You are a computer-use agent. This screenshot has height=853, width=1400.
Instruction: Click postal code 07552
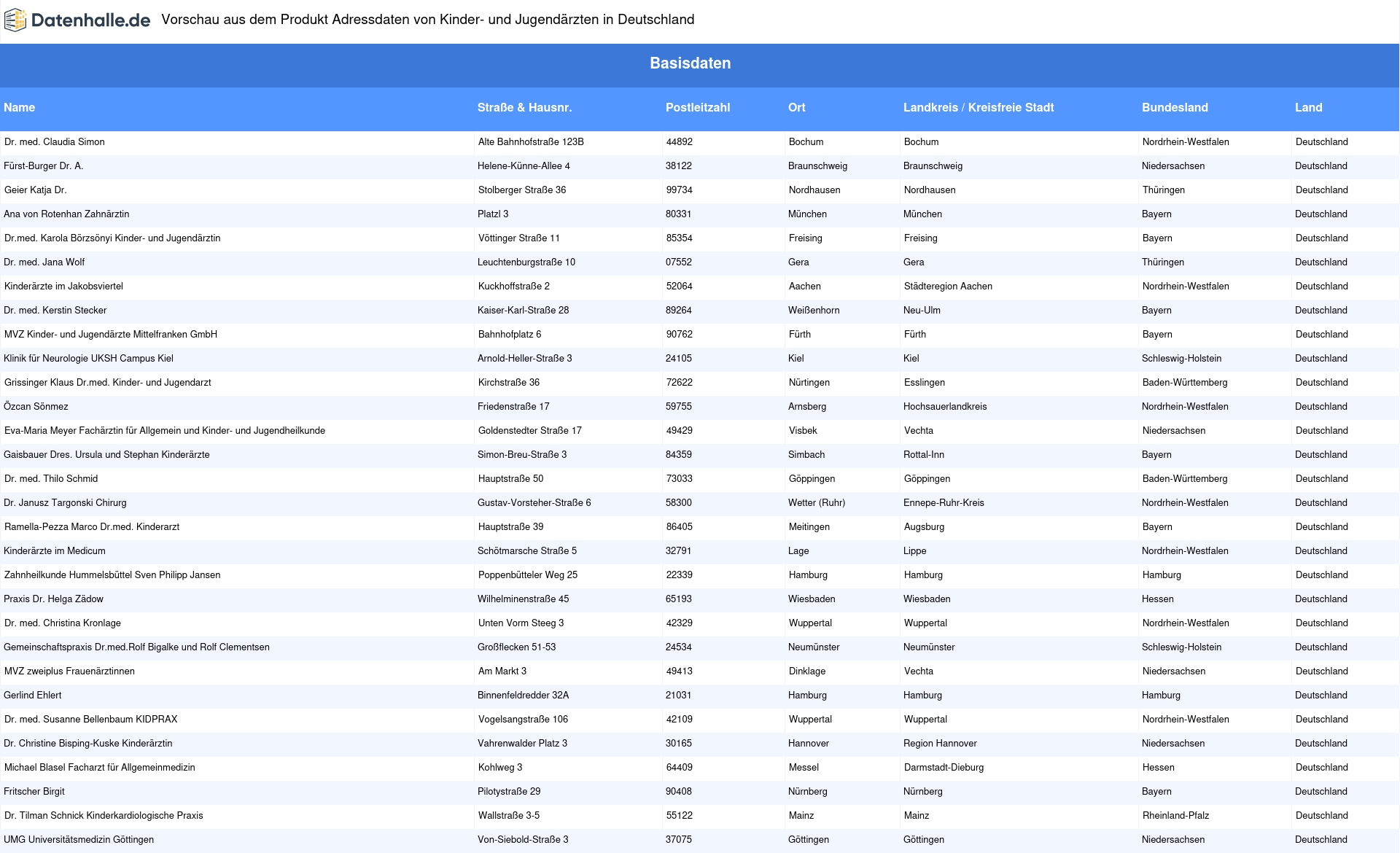[679, 262]
